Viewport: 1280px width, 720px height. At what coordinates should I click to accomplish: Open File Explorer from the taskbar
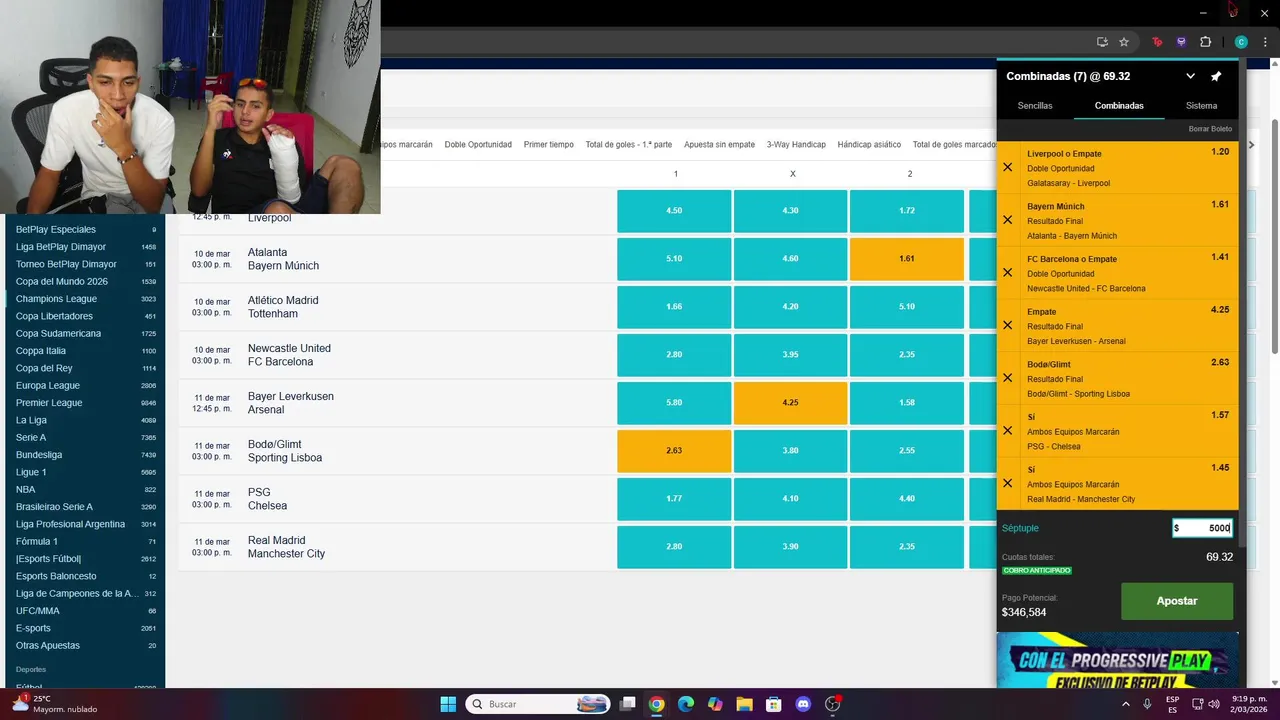[x=744, y=704]
